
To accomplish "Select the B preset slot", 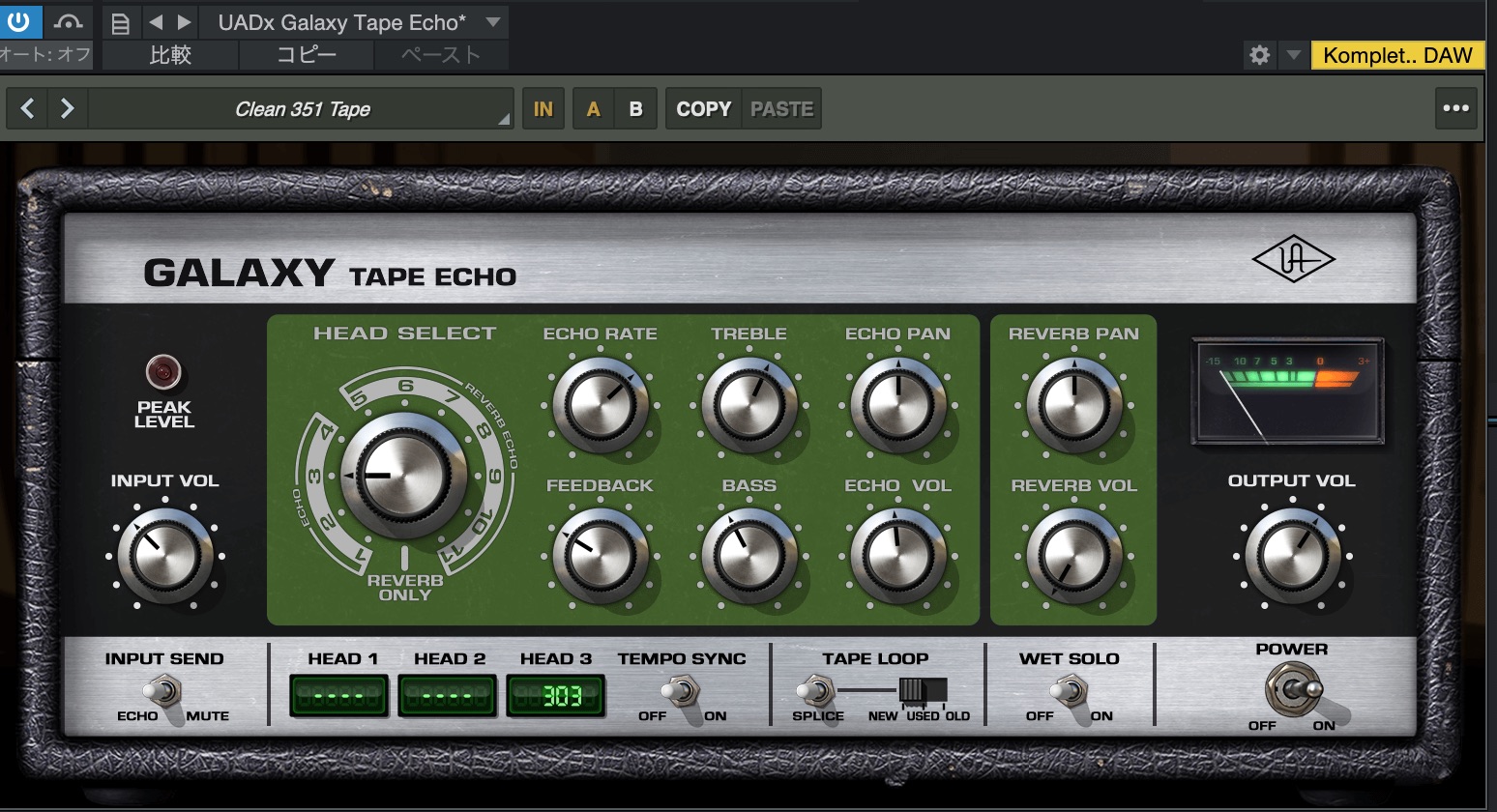I will click(635, 109).
